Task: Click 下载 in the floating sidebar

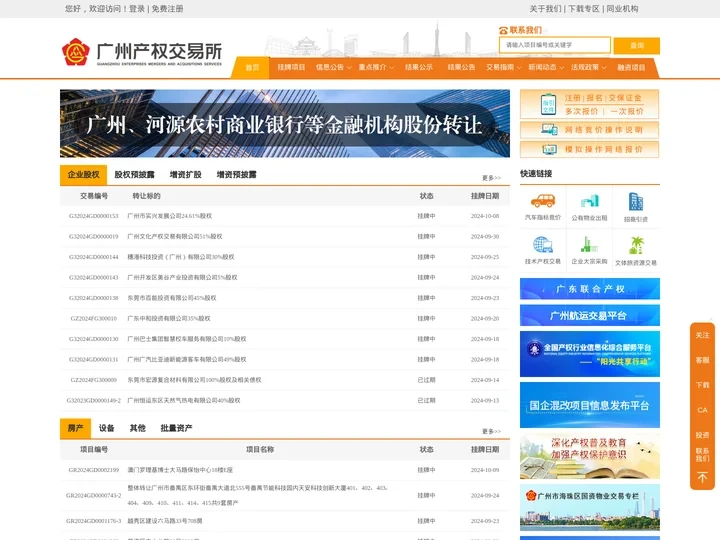Action: click(702, 385)
